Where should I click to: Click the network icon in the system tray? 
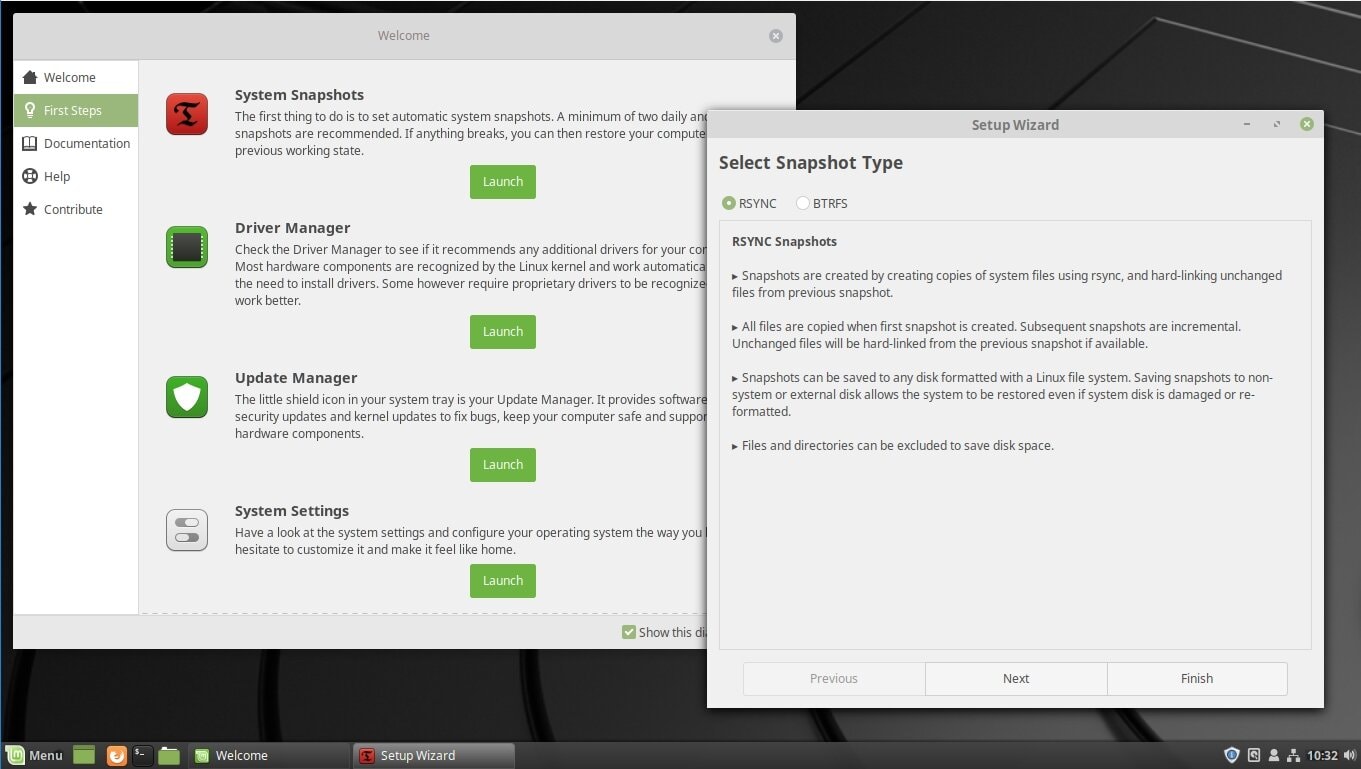[x=1293, y=755]
